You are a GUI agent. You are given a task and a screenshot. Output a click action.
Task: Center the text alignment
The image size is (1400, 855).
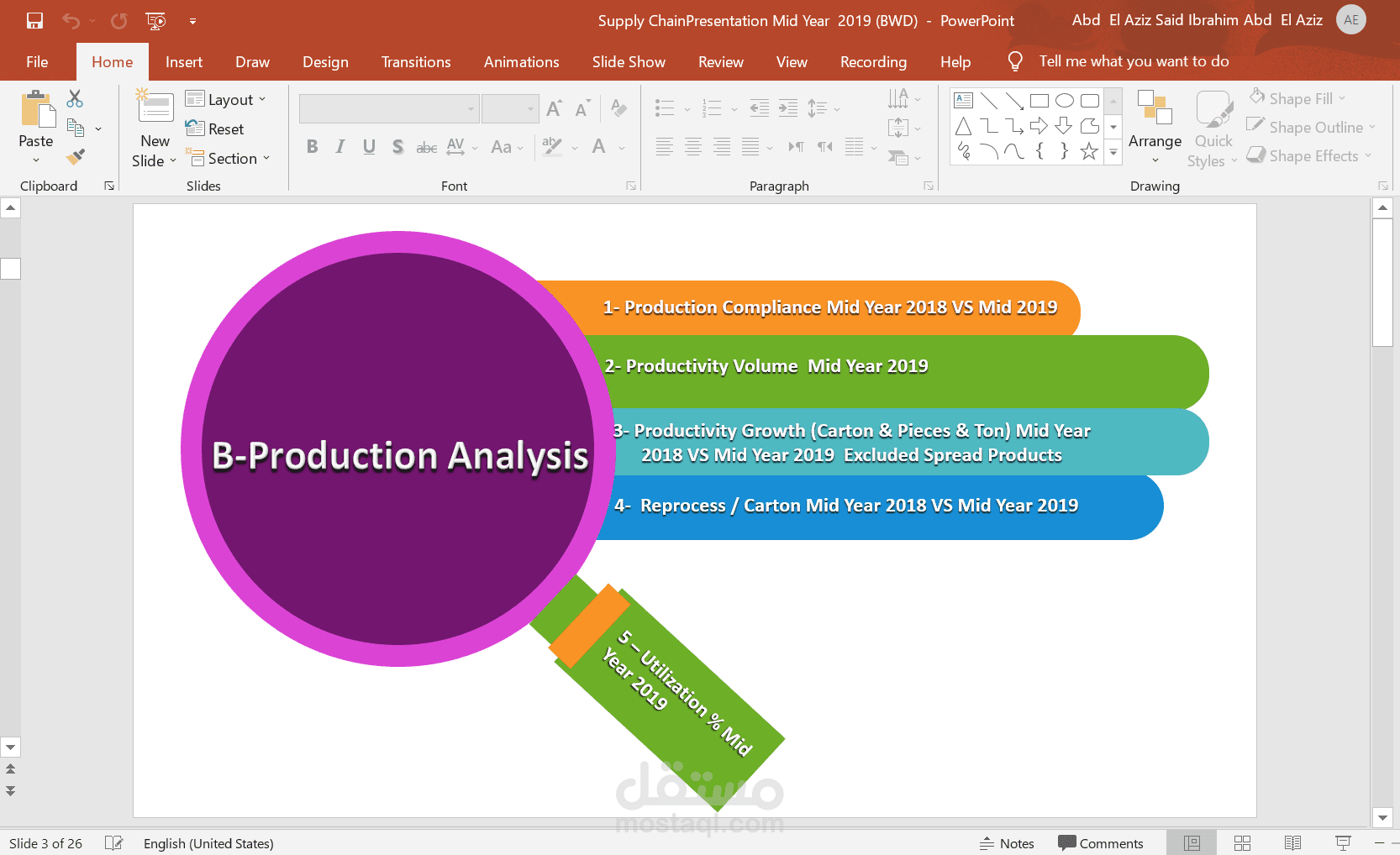point(692,147)
